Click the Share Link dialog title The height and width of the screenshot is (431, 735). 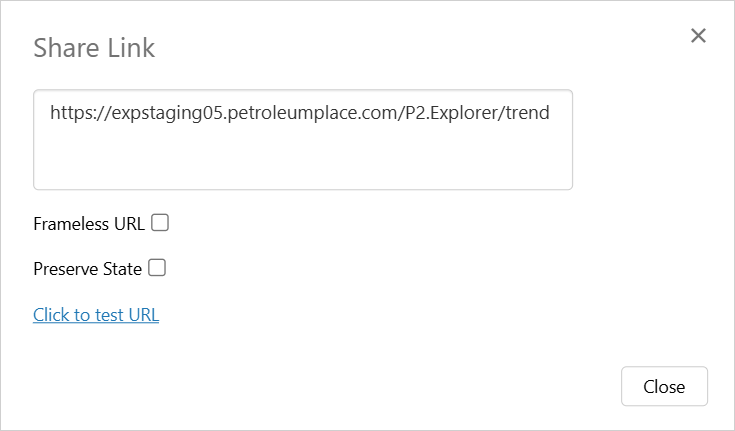(94, 48)
